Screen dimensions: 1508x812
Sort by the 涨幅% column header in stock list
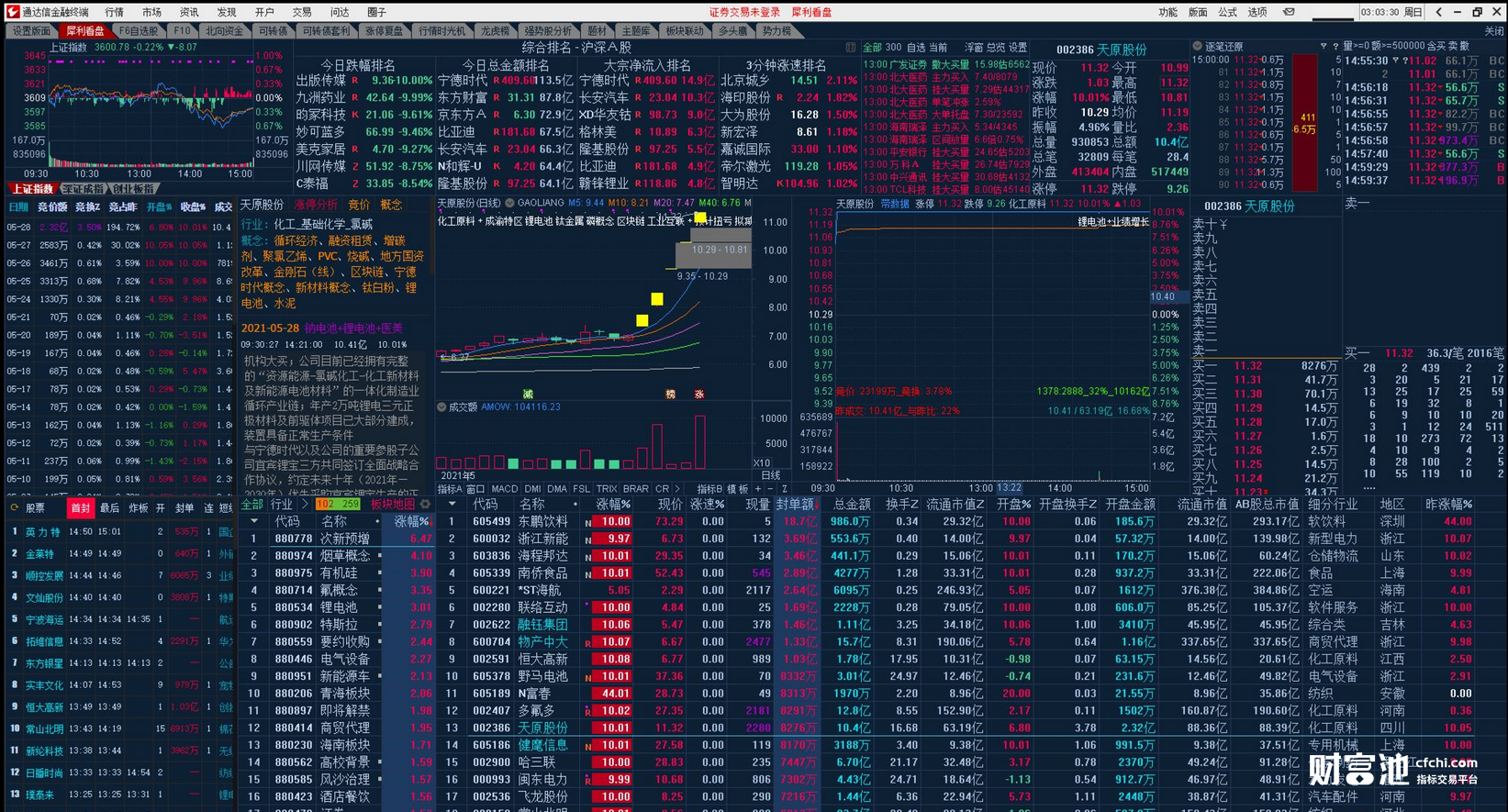[613, 505]
